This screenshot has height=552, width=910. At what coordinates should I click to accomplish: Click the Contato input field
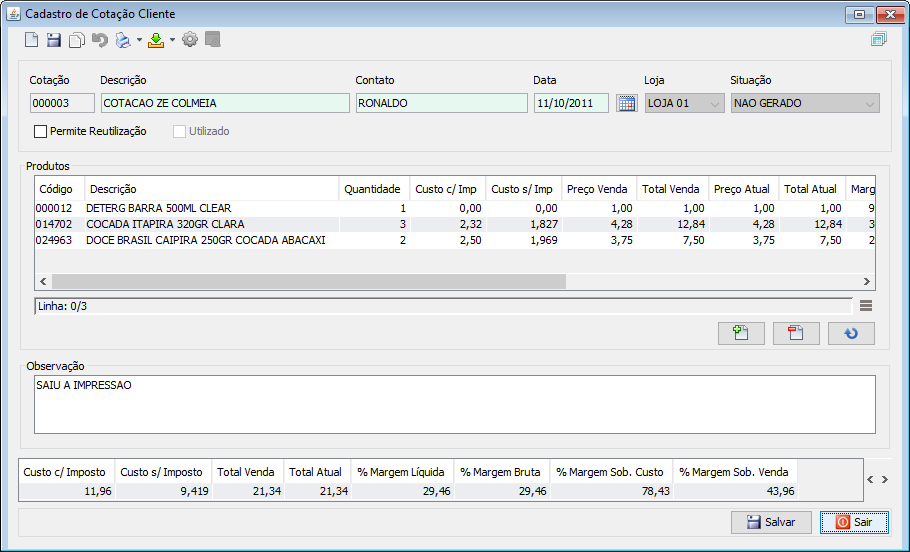442,103
